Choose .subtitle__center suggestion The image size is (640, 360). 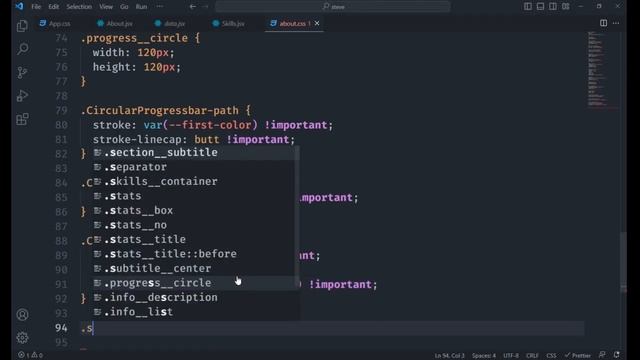tap(194, 268)
